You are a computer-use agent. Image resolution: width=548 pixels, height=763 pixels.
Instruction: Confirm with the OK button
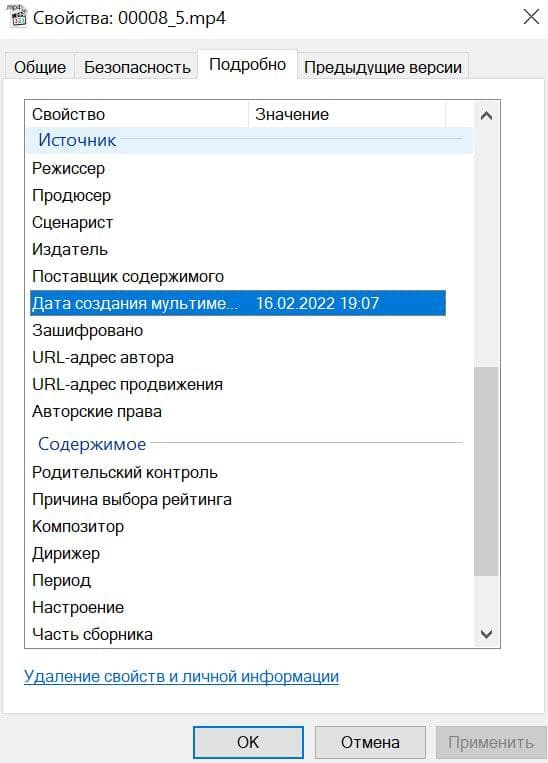[248, 743]
